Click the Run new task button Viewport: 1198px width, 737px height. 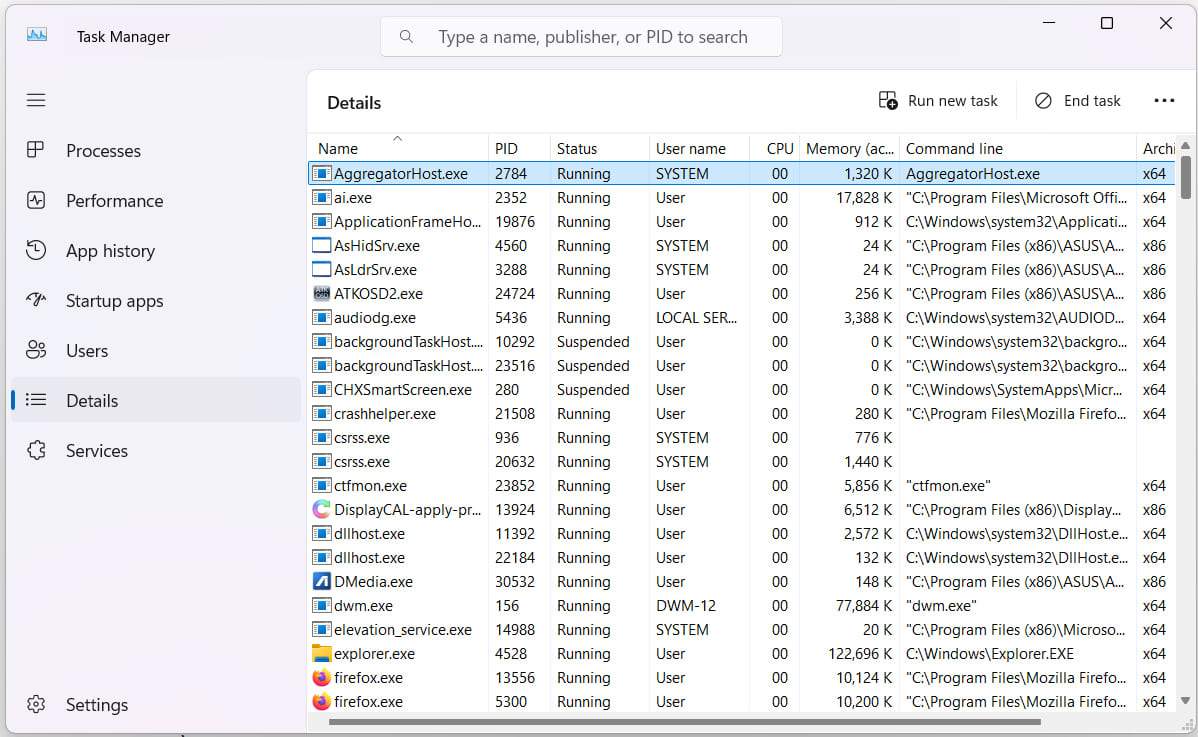click(938, 101)
